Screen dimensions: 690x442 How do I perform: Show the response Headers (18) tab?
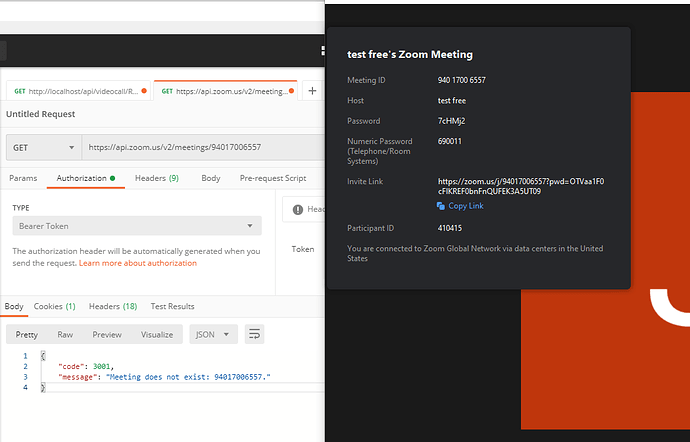(113, 306)
